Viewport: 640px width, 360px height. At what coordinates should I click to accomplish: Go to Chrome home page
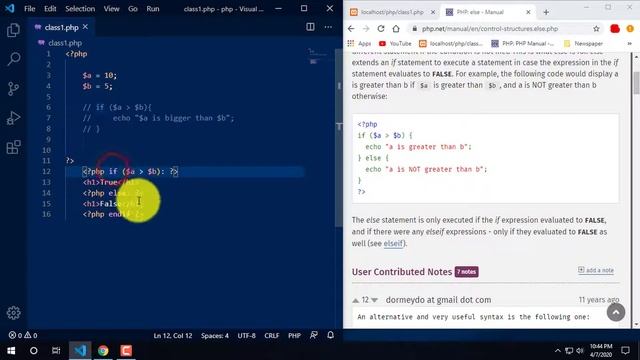click(x=396, y=29)
